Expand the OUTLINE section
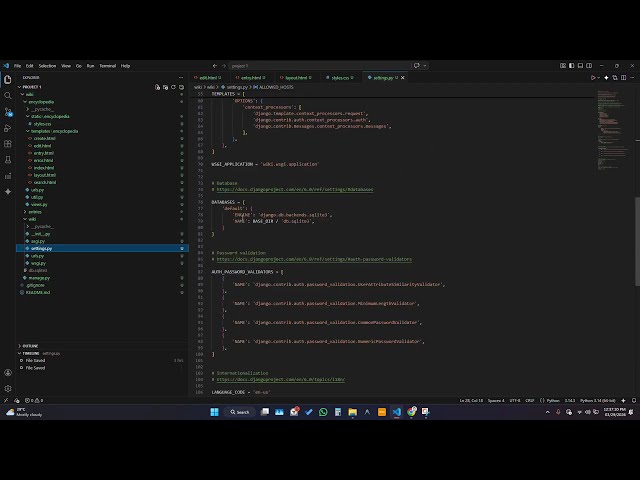The height and width of the screenshot is (480, 640). pyautogui.click(x=30, y=346)
